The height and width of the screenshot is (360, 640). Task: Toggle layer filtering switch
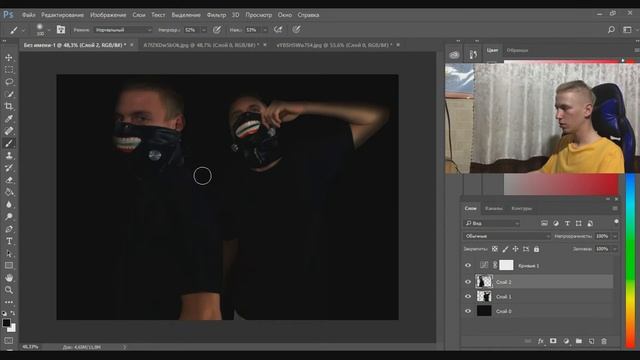616,222
